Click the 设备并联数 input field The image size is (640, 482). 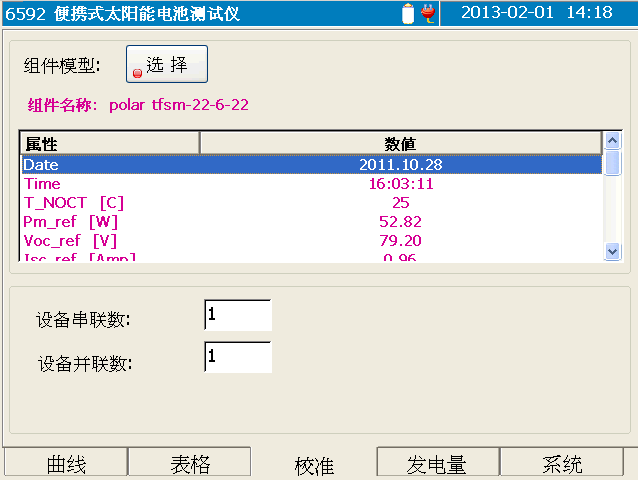click(x=238, y=357)
